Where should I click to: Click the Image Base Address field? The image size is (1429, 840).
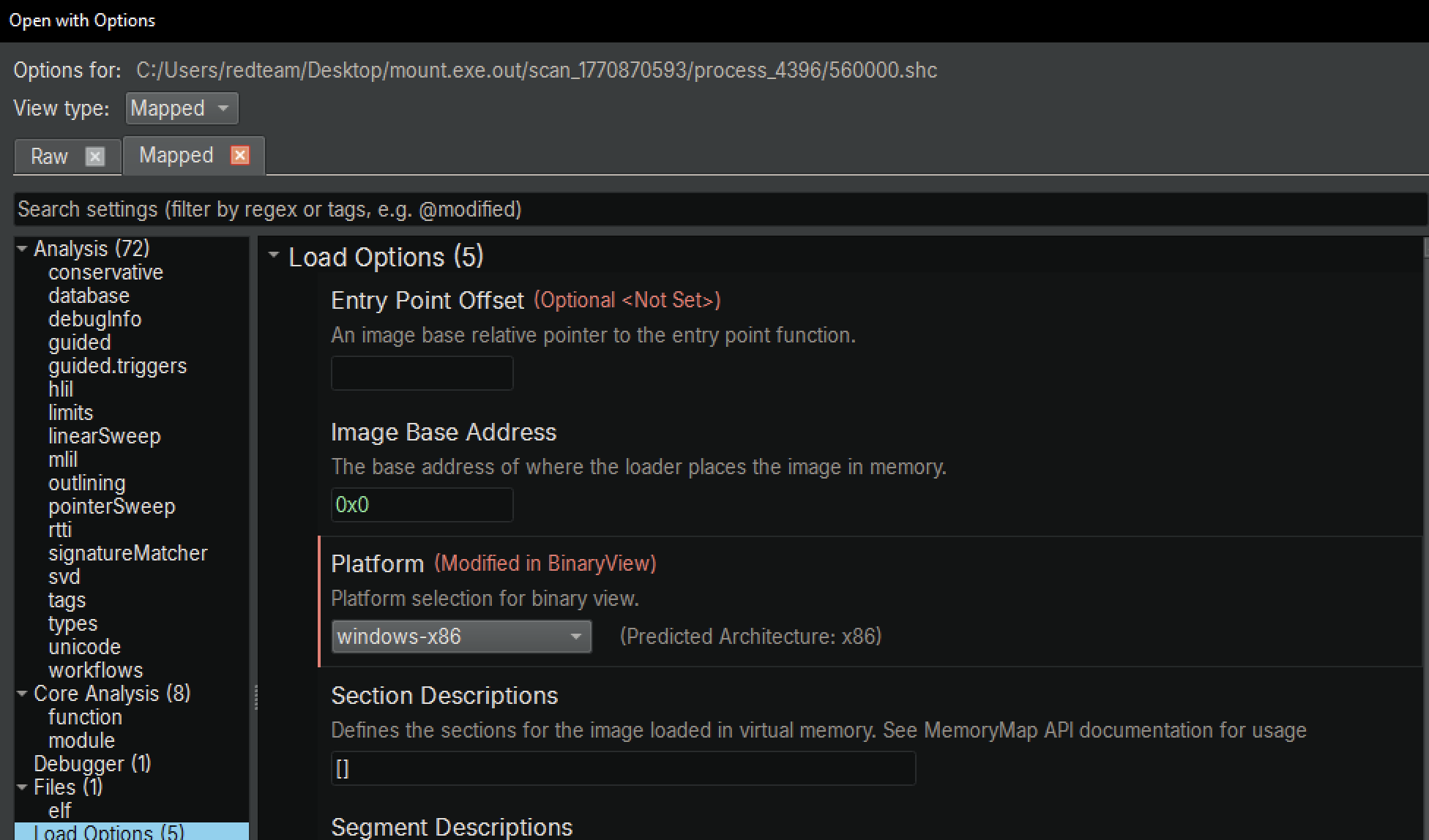click(422, 505)
